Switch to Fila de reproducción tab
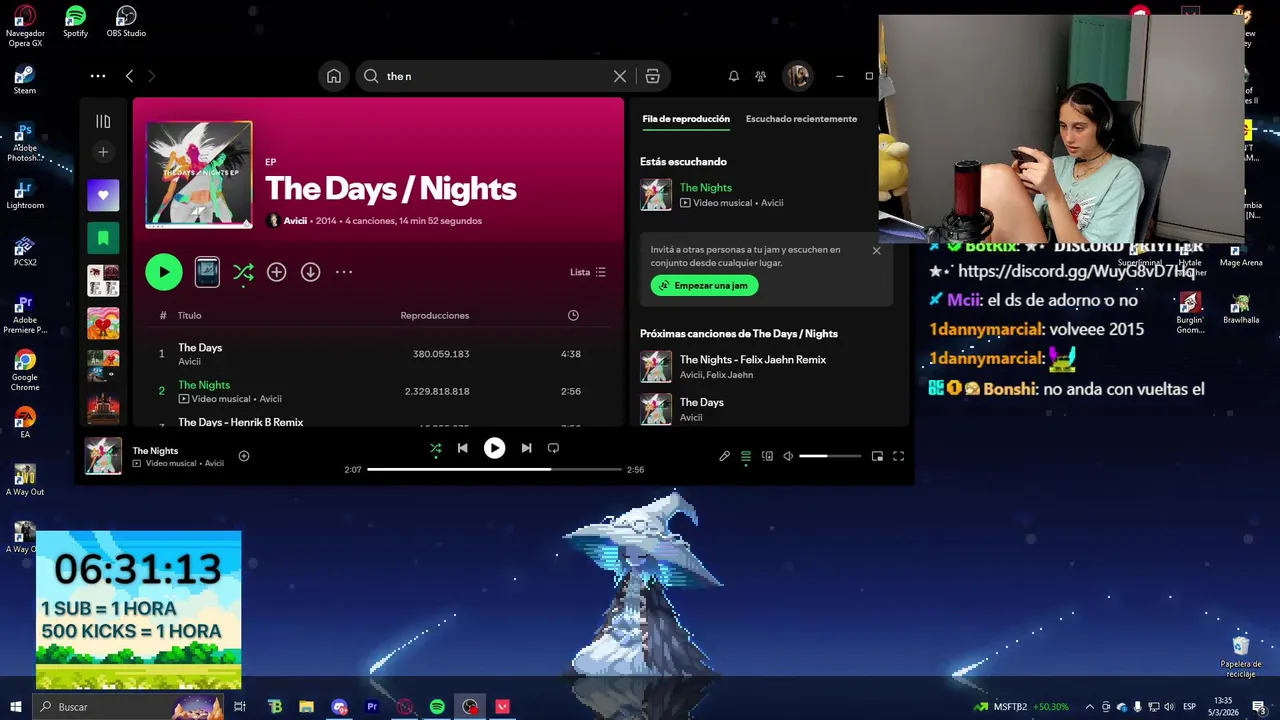This screenshot has width=1280, height=720. click(686, 119)
